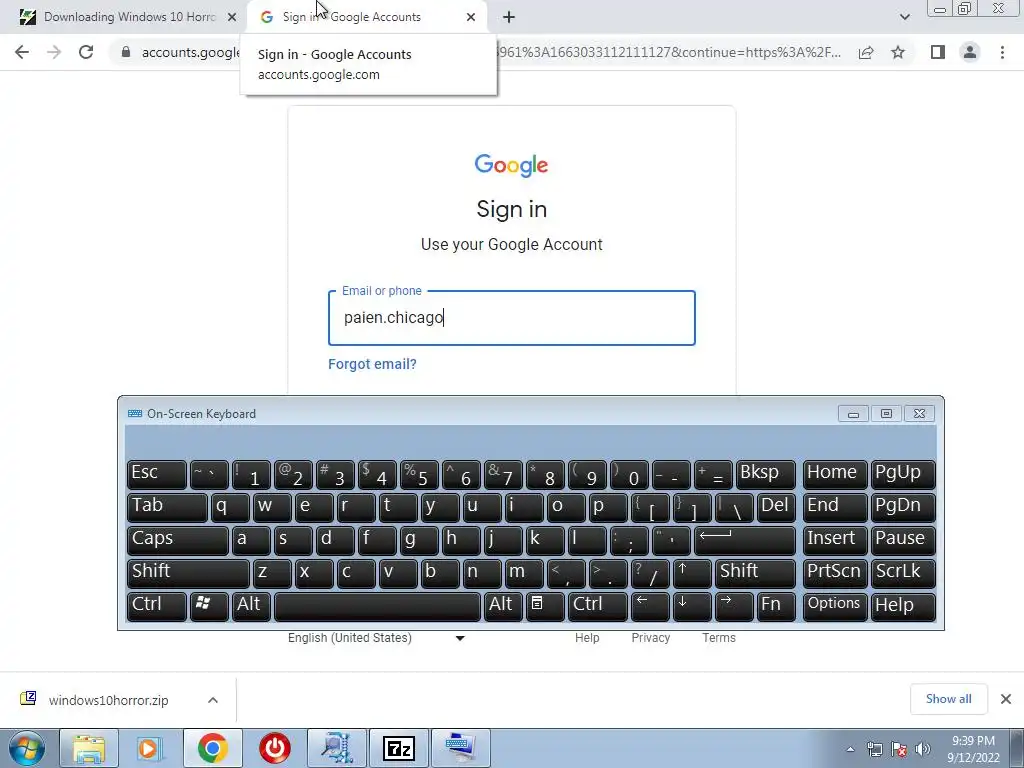
Task: Open the Chrome side panel icon
Action: pos(938,52)
